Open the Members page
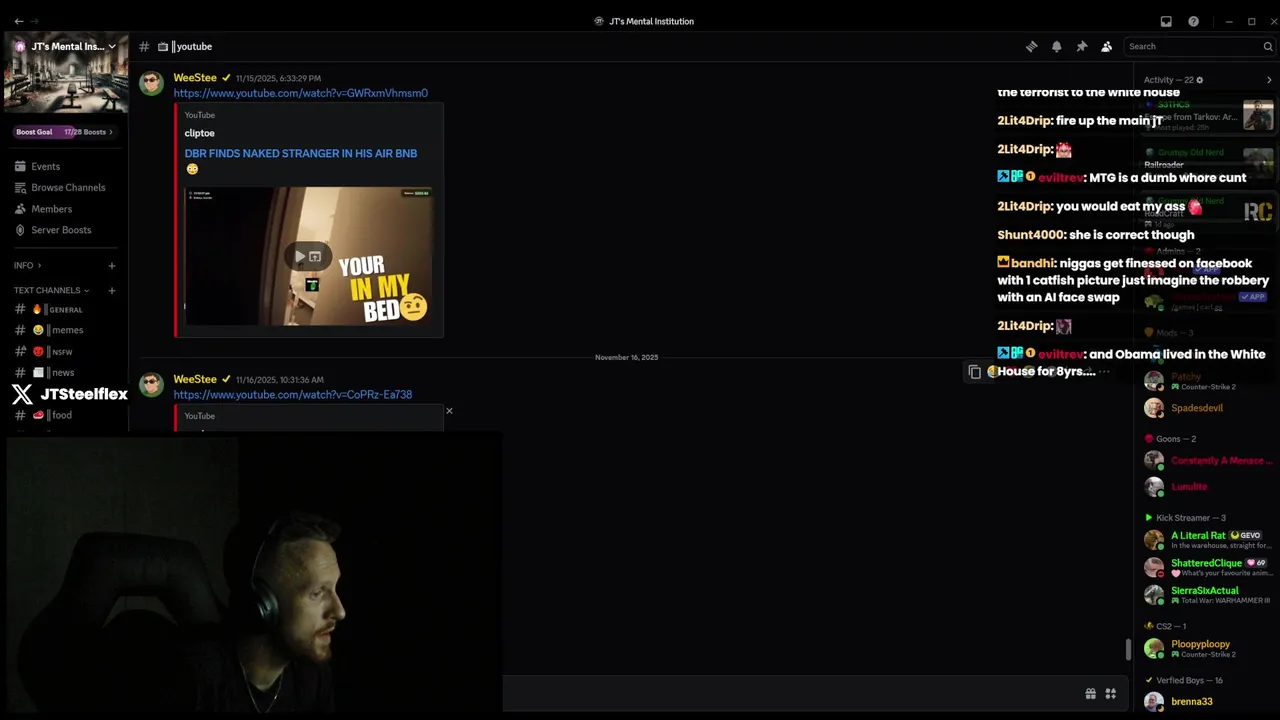Viewport: 1280px width, 720px height. (x=64, y=209)
